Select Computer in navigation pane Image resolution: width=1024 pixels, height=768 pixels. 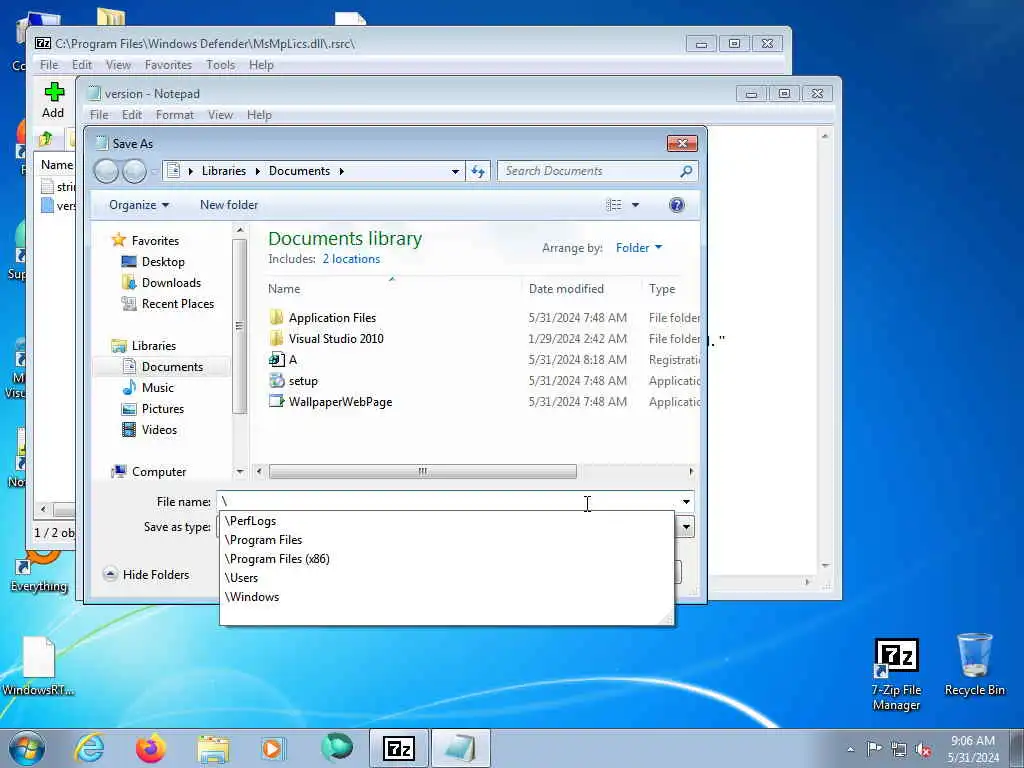point(158,472)
